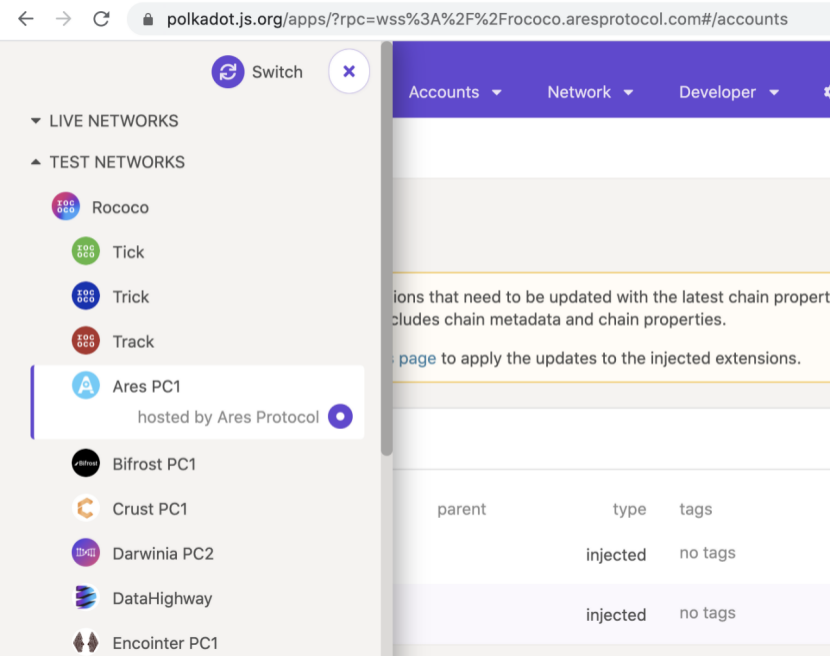Viewport: 832px width, 656px height.
Task: Click the 'type' column header
Action: coord(629,509)
